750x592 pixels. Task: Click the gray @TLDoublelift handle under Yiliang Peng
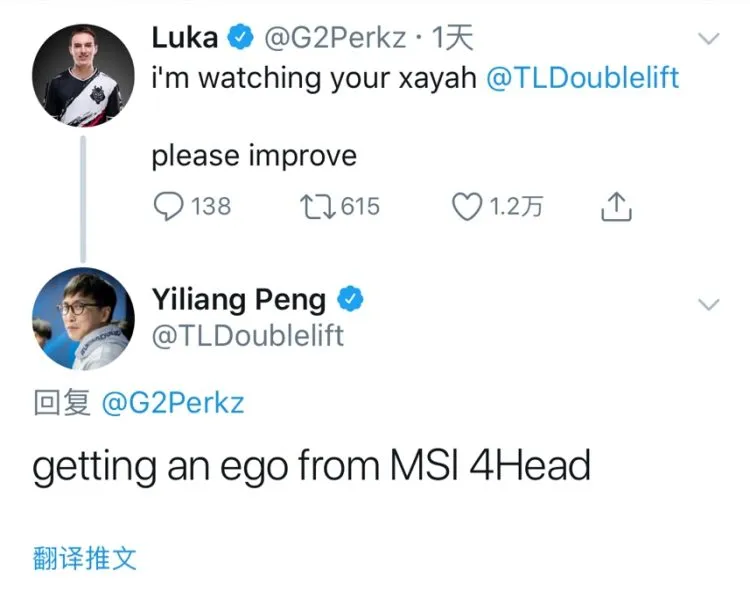tap(248, 335)
